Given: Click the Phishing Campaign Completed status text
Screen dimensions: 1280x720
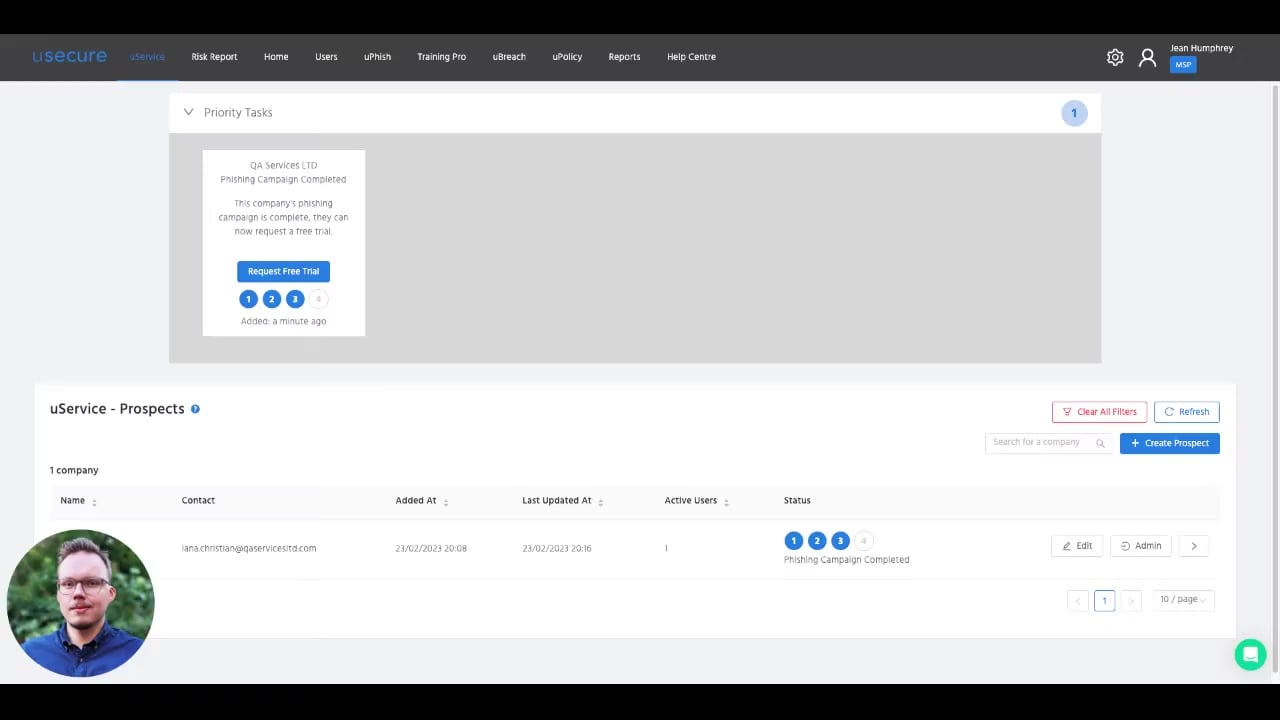Looking at the screenshot, I should tap(846, 560).
